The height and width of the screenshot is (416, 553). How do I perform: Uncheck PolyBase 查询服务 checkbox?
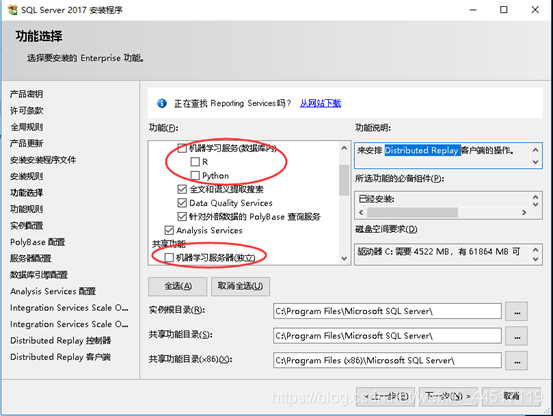[x=182, y=216]
